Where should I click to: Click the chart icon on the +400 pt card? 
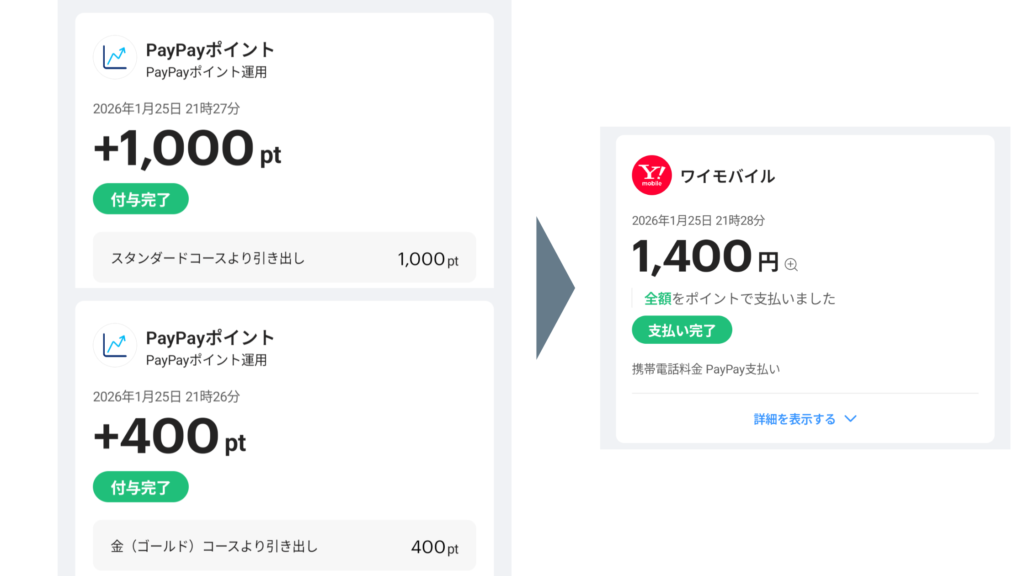pos(115,345)
